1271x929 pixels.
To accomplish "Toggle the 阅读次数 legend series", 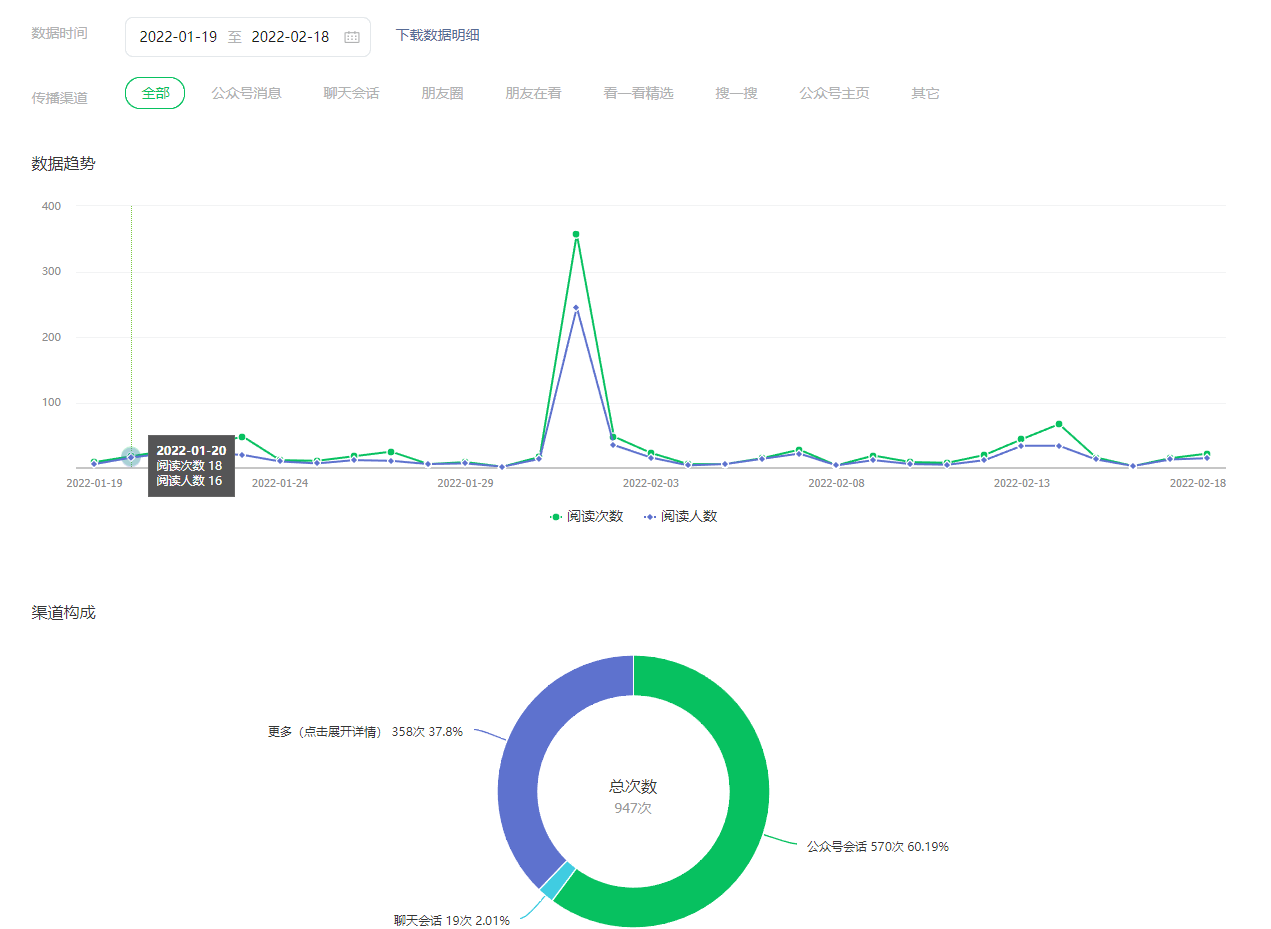I will pyautogui.click(x=586, y=516).
